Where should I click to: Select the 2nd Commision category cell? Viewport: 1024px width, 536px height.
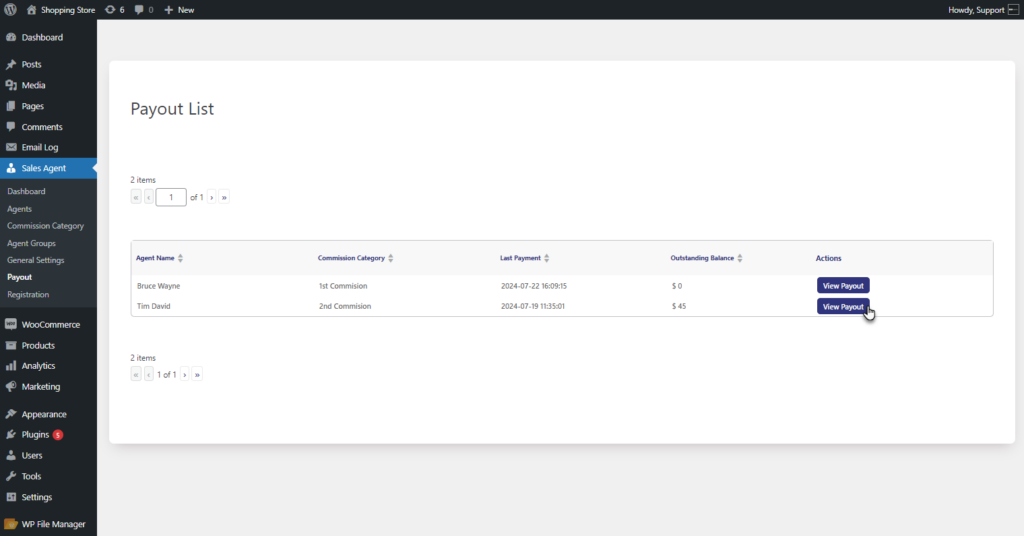(345, 306)
